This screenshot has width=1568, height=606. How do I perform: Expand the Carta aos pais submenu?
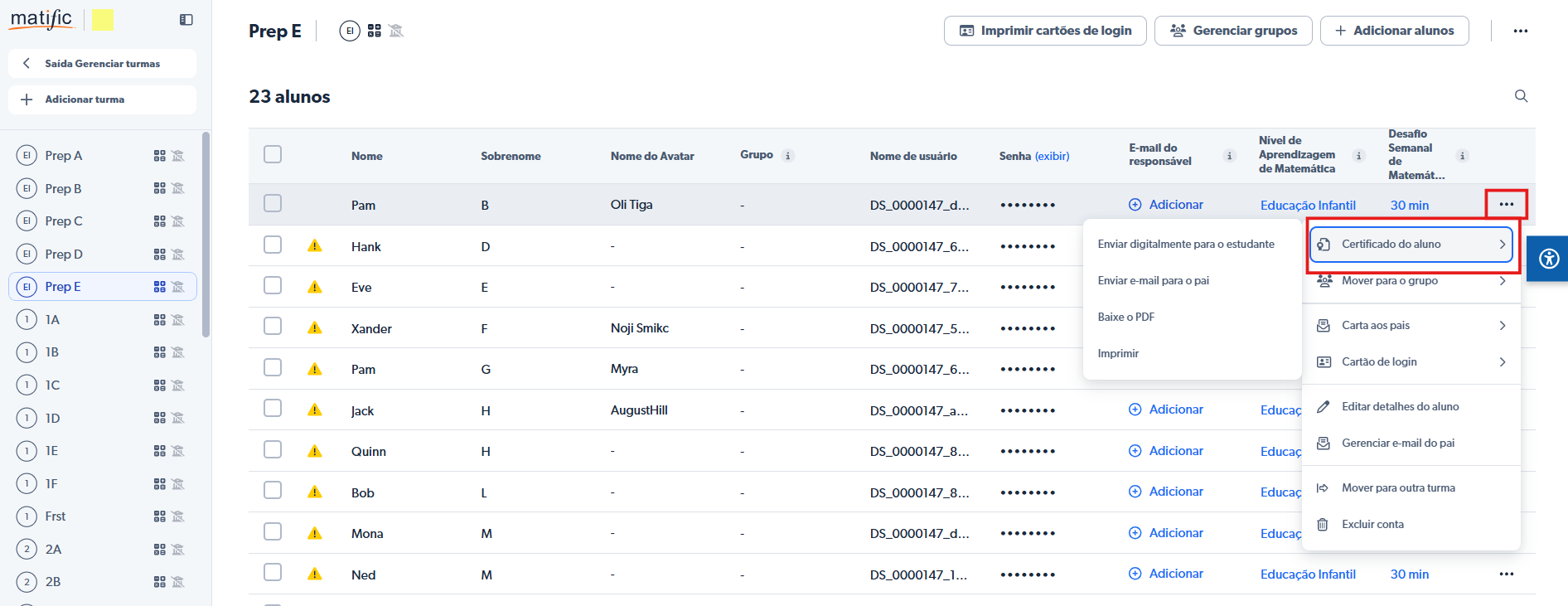point(1411,326)
